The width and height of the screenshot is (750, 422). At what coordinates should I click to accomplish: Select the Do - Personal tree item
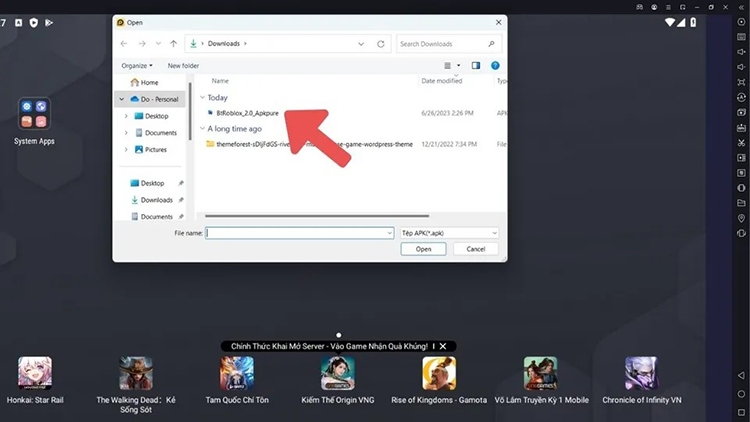pos(154,99)
